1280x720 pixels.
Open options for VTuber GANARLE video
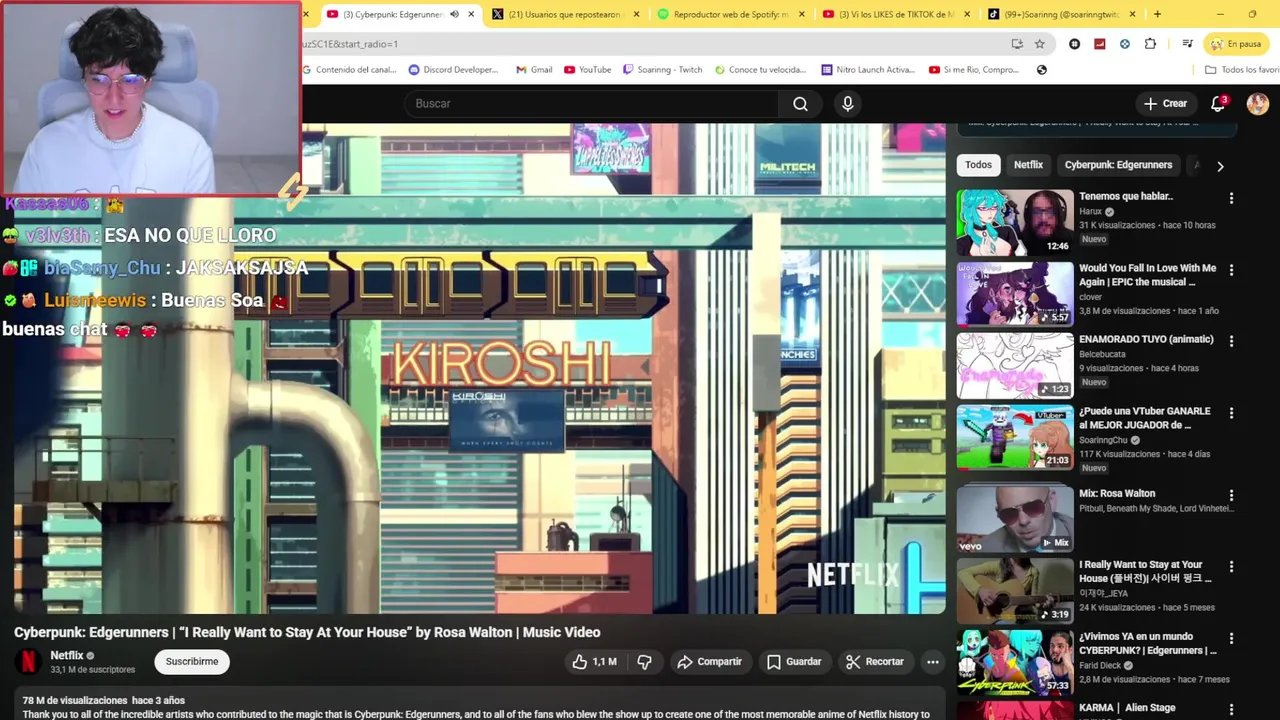coord(1231,413)
